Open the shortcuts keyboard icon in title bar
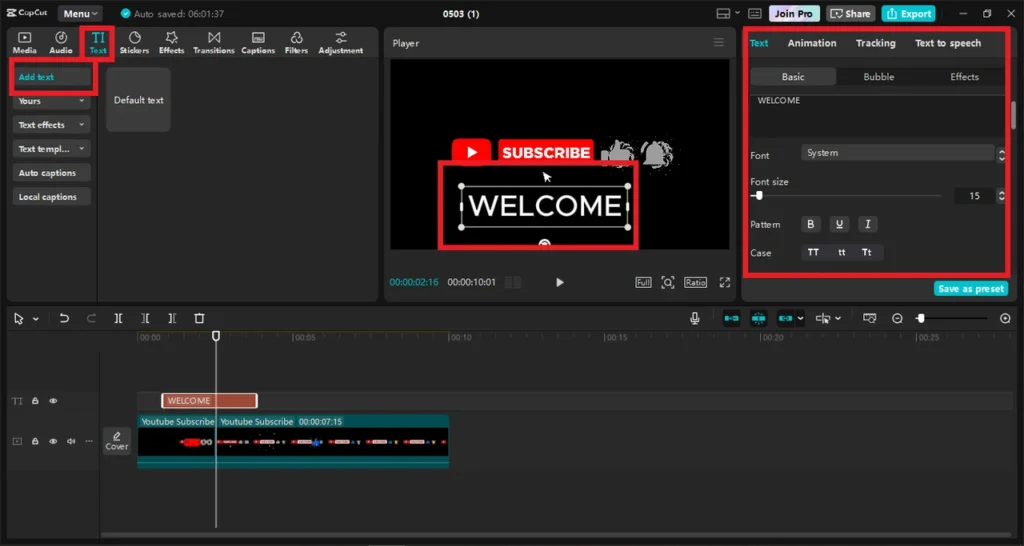The image size is (1024, 546). [755, 13]
